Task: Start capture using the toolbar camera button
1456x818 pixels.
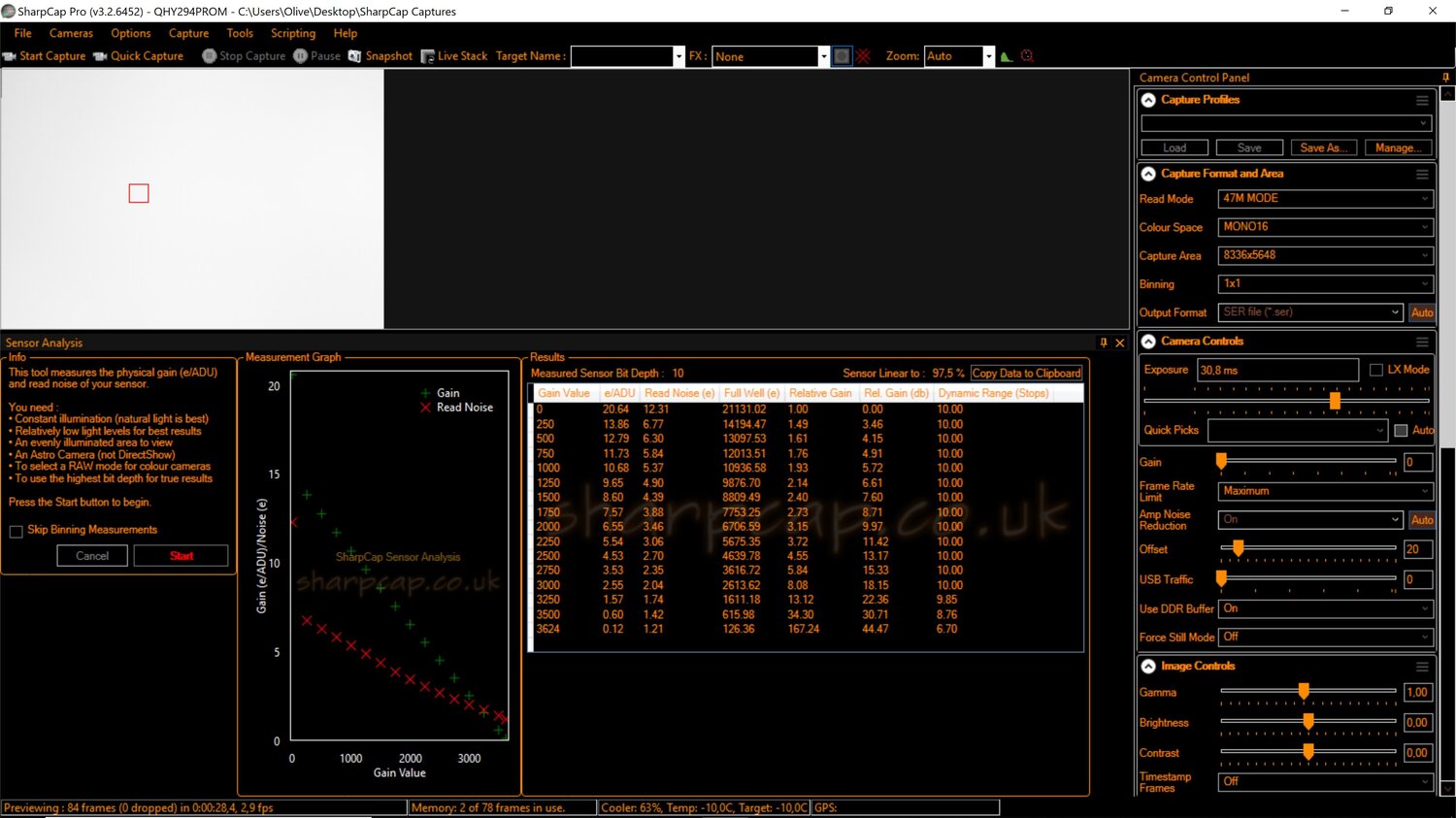Action: pos(45,56)
